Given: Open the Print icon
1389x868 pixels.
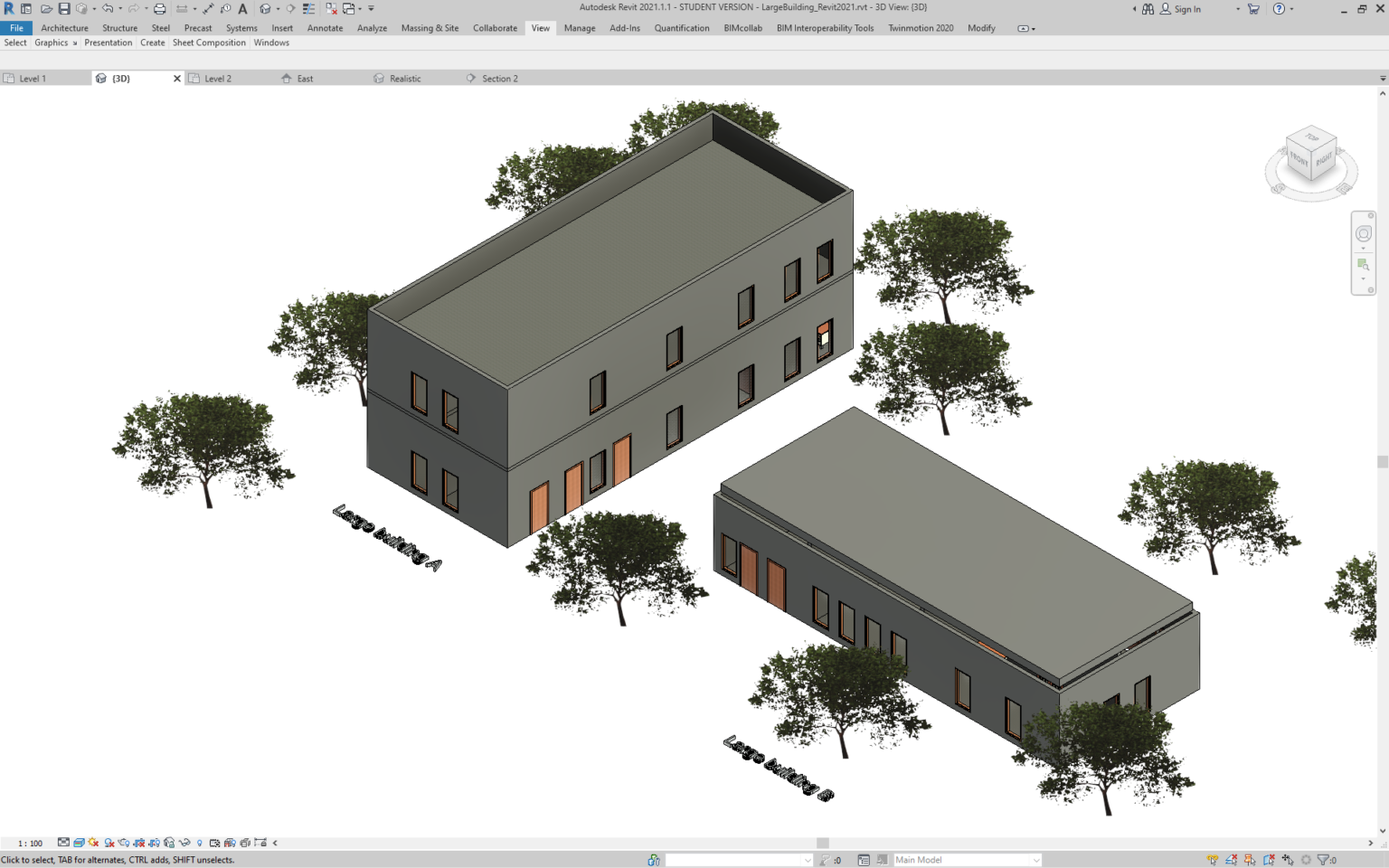Looking at the screenshot, I should 159,8.
